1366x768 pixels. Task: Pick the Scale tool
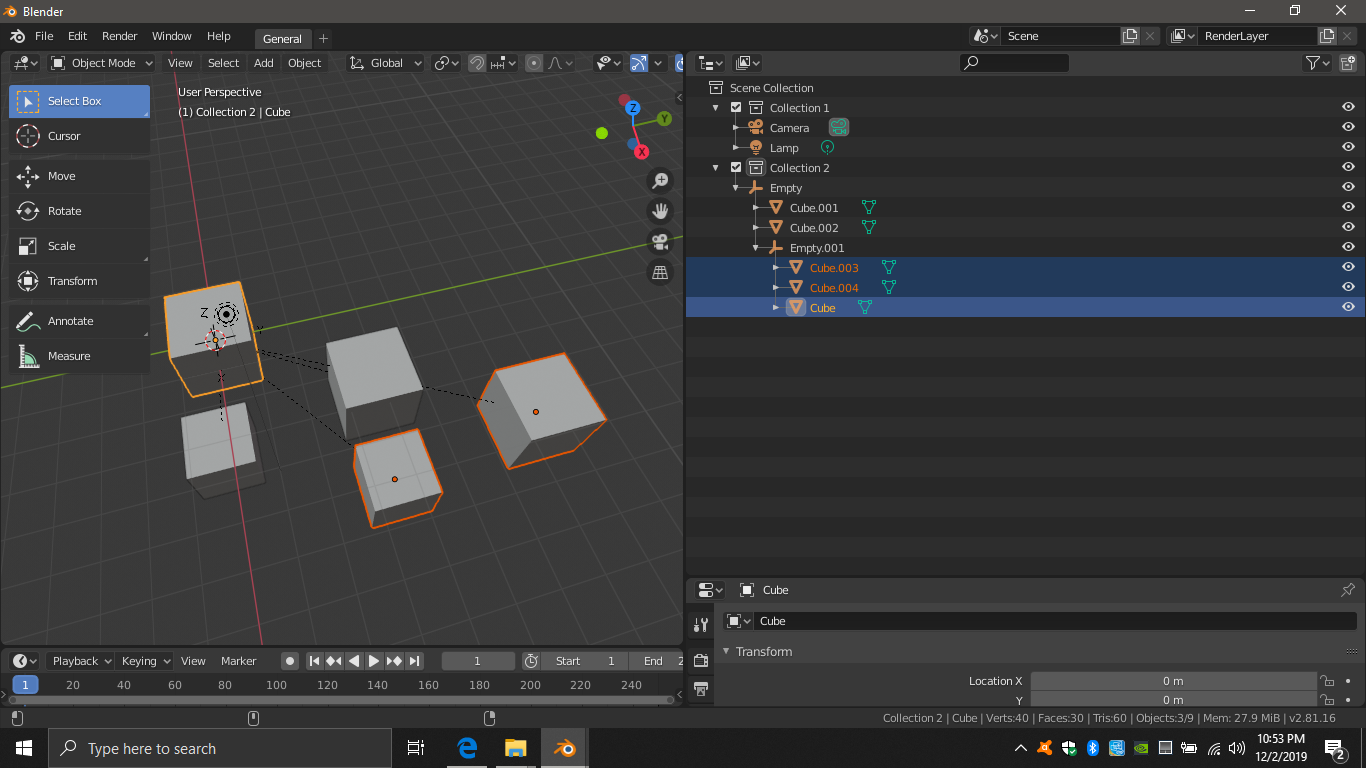coord(80,246)
